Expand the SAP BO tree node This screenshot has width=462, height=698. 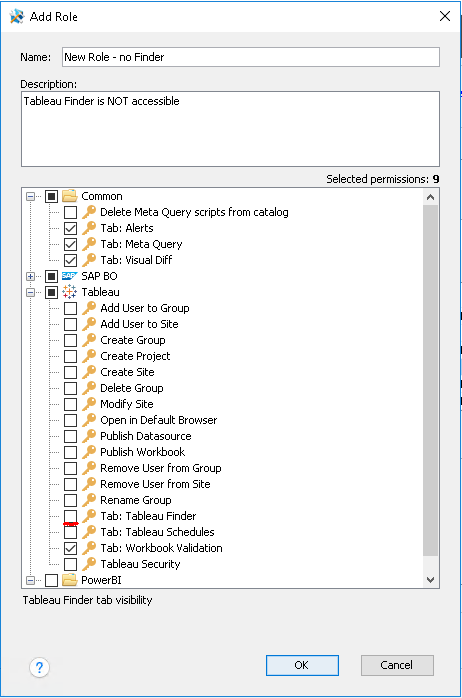[30, 276]
